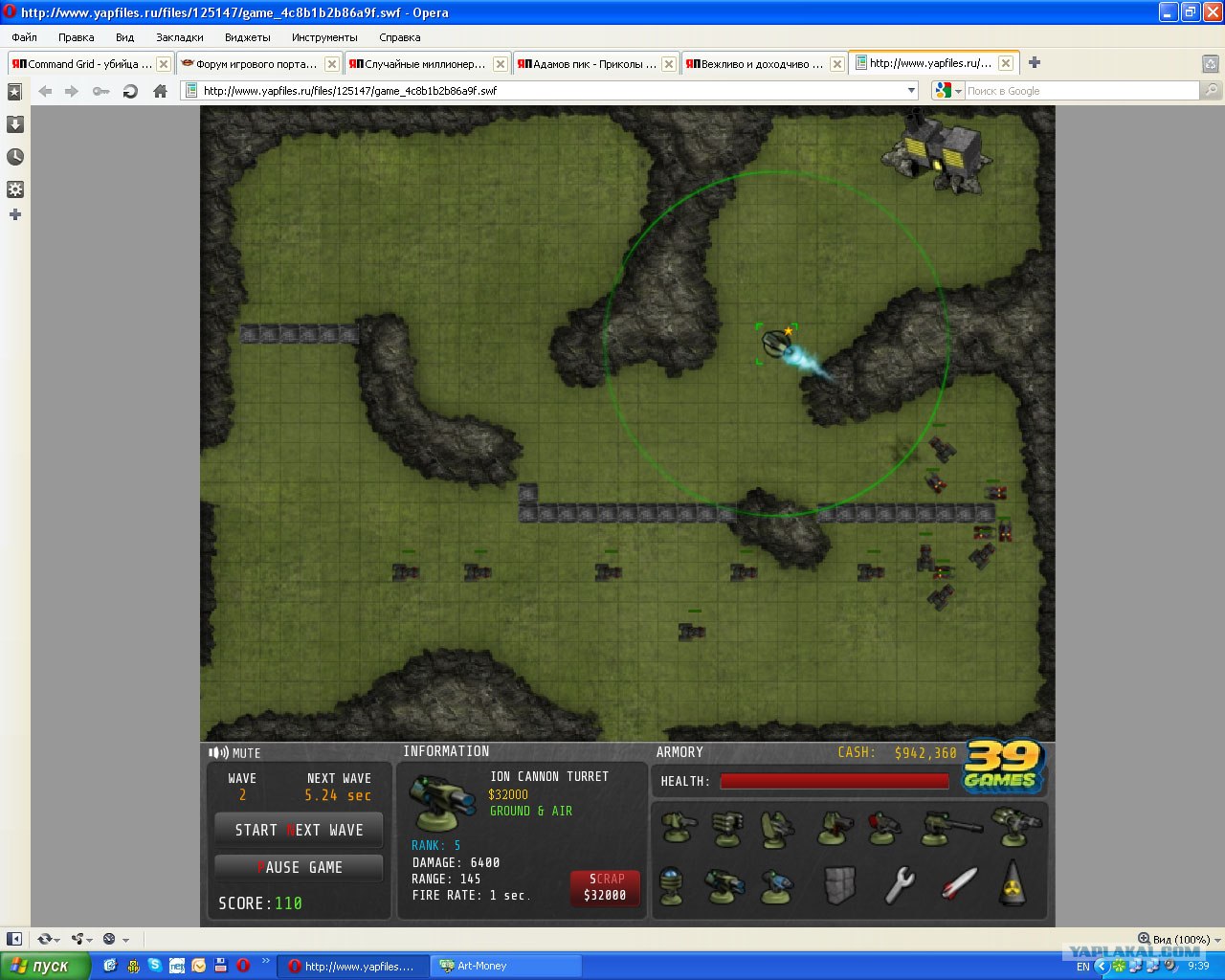This screenshot has width=1225, height=980.
Task: Open the settings gear side panel
Action: point(14,189)
